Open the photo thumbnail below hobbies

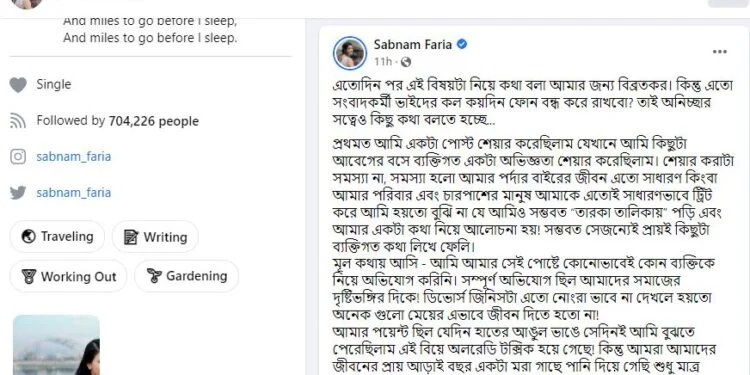(56, 345)
